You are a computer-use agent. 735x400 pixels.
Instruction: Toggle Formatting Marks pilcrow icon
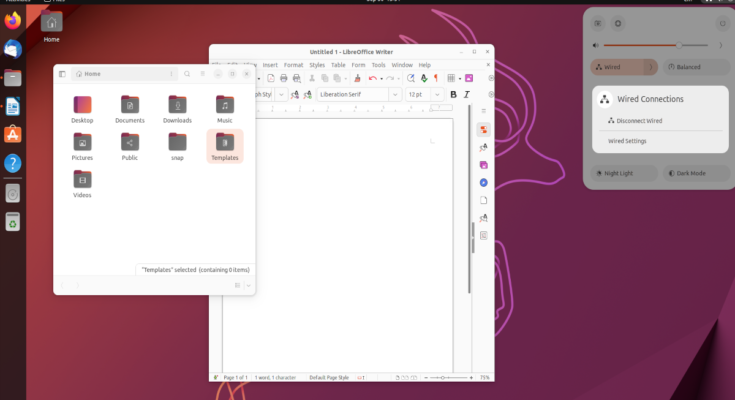[x=436, y=78]
